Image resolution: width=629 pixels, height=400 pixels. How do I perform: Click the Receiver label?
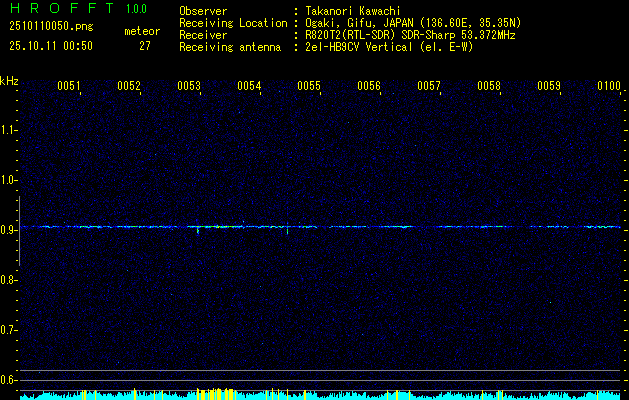203,35
